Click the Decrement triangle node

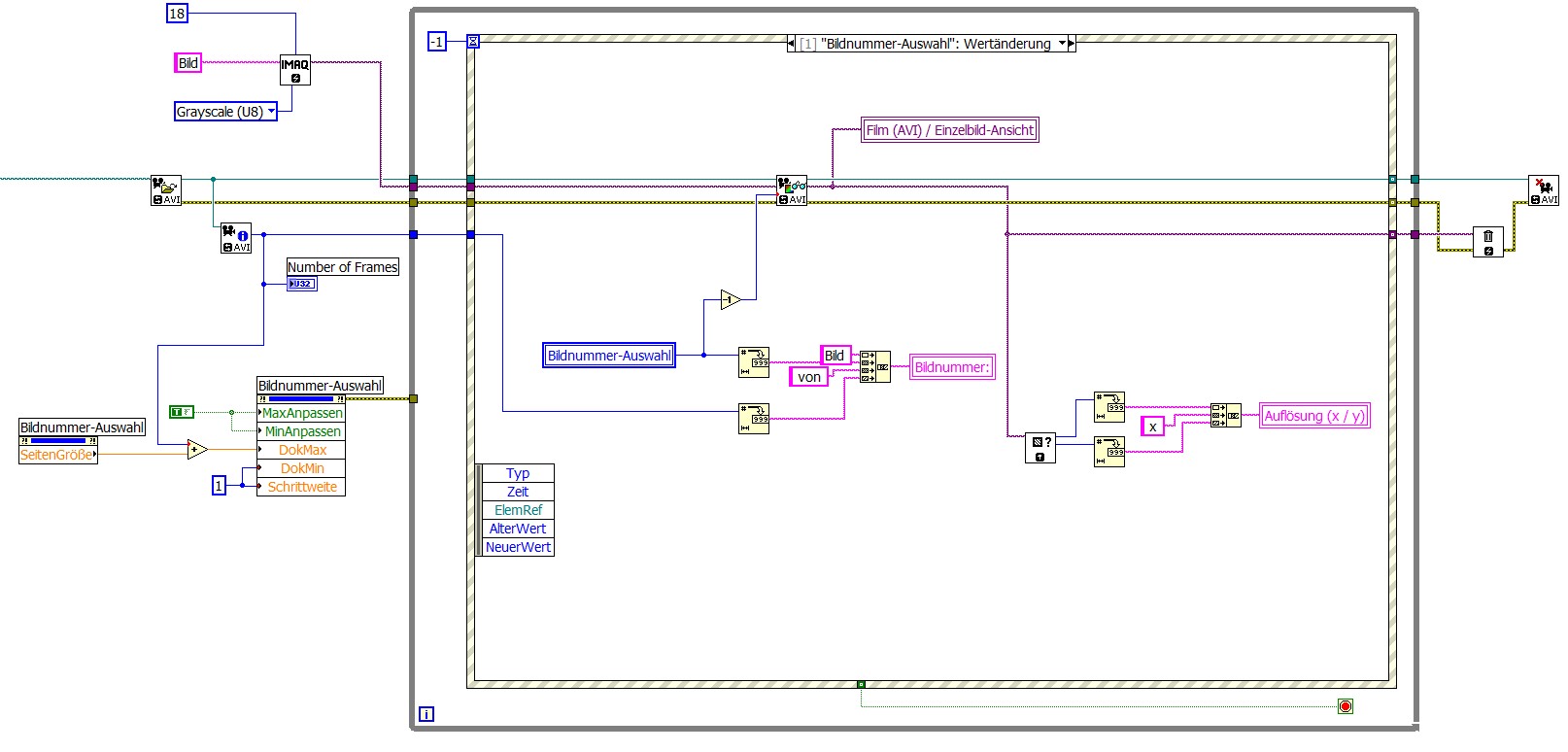point(731,300)
